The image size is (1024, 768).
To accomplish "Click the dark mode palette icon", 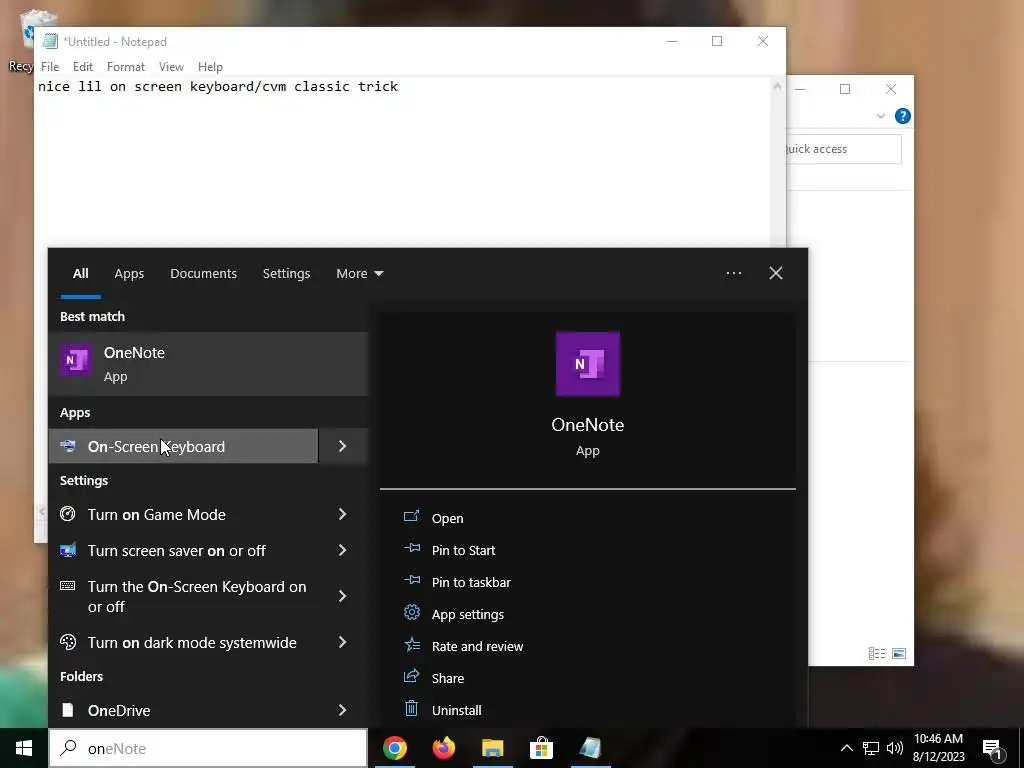I will (68, 642).
